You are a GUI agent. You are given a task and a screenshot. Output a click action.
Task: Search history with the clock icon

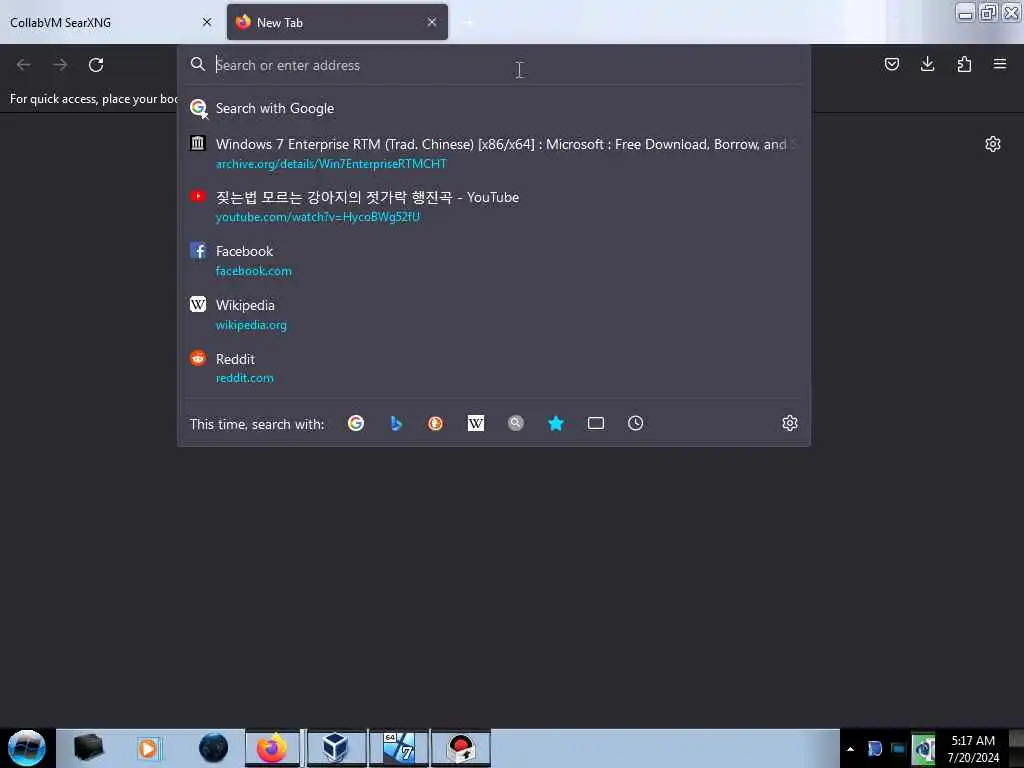coord(635,423)
